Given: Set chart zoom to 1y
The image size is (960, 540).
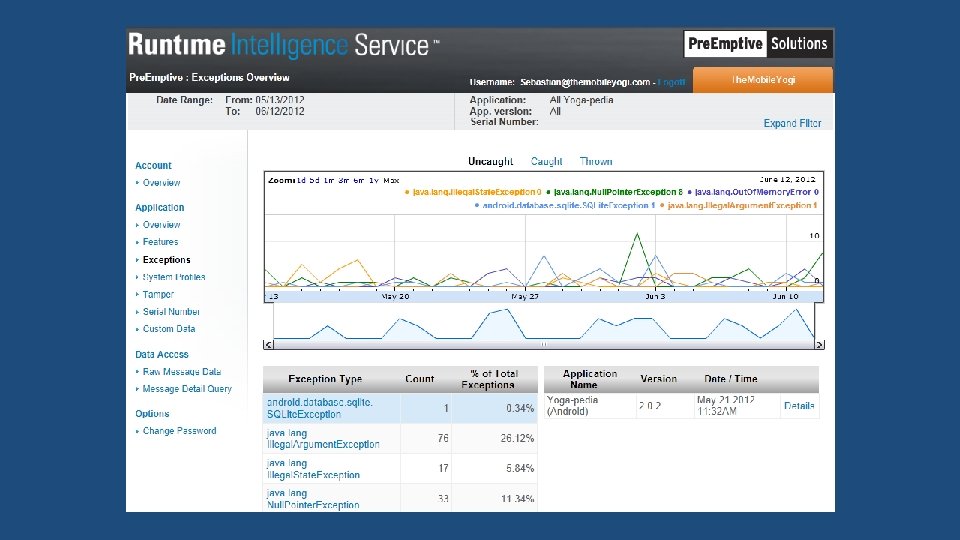Looking at the screenshot, I should [373, 181].
